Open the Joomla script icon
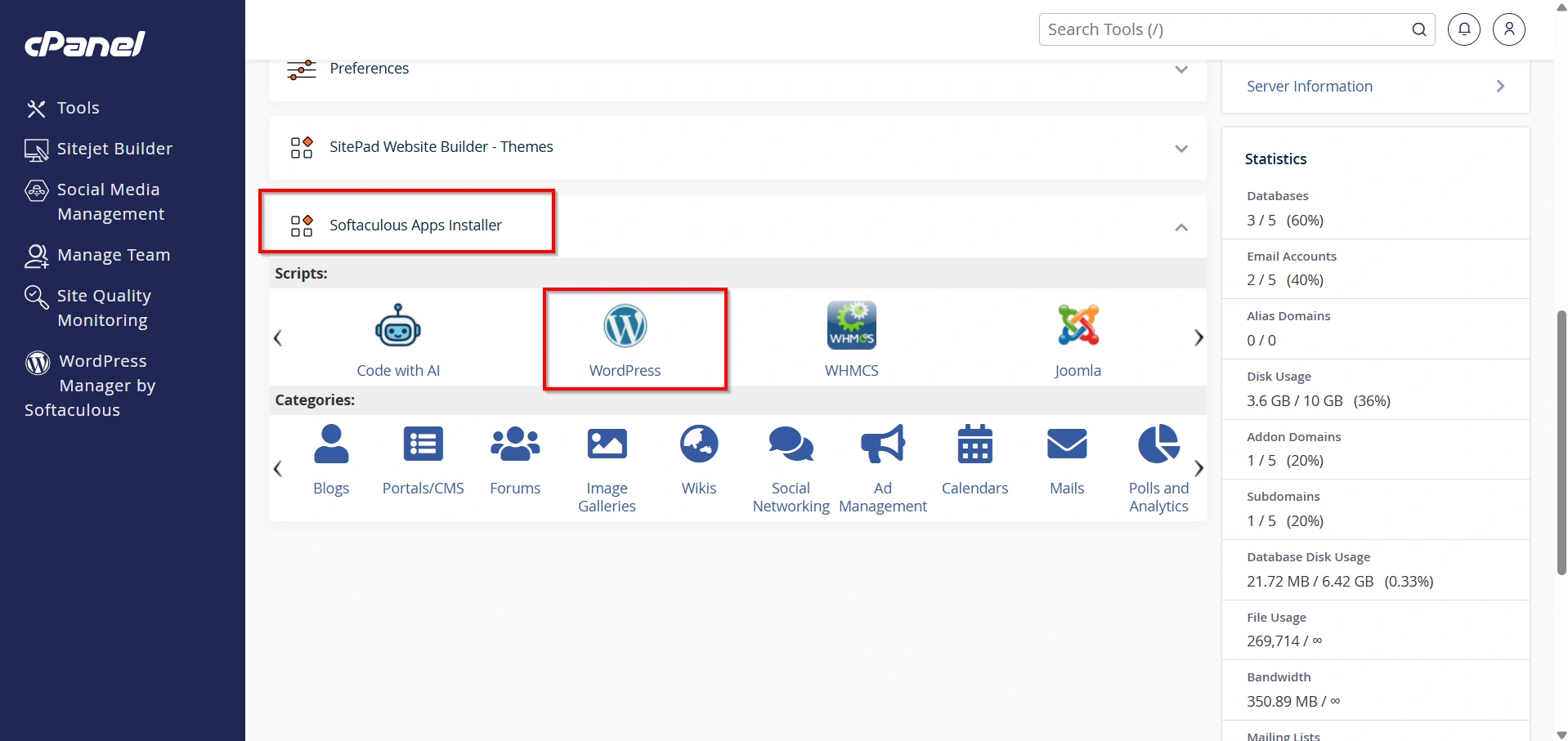 pos(1078,325)
